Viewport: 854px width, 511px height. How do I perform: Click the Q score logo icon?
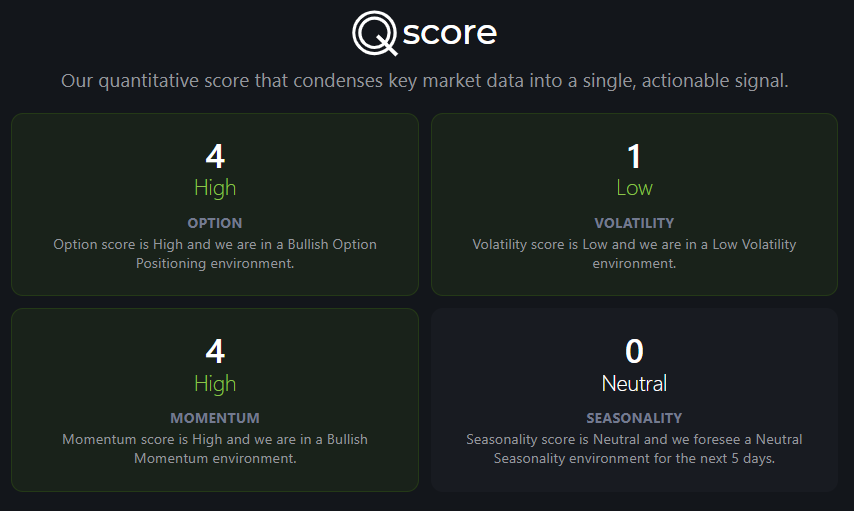[x=375, y=33]
